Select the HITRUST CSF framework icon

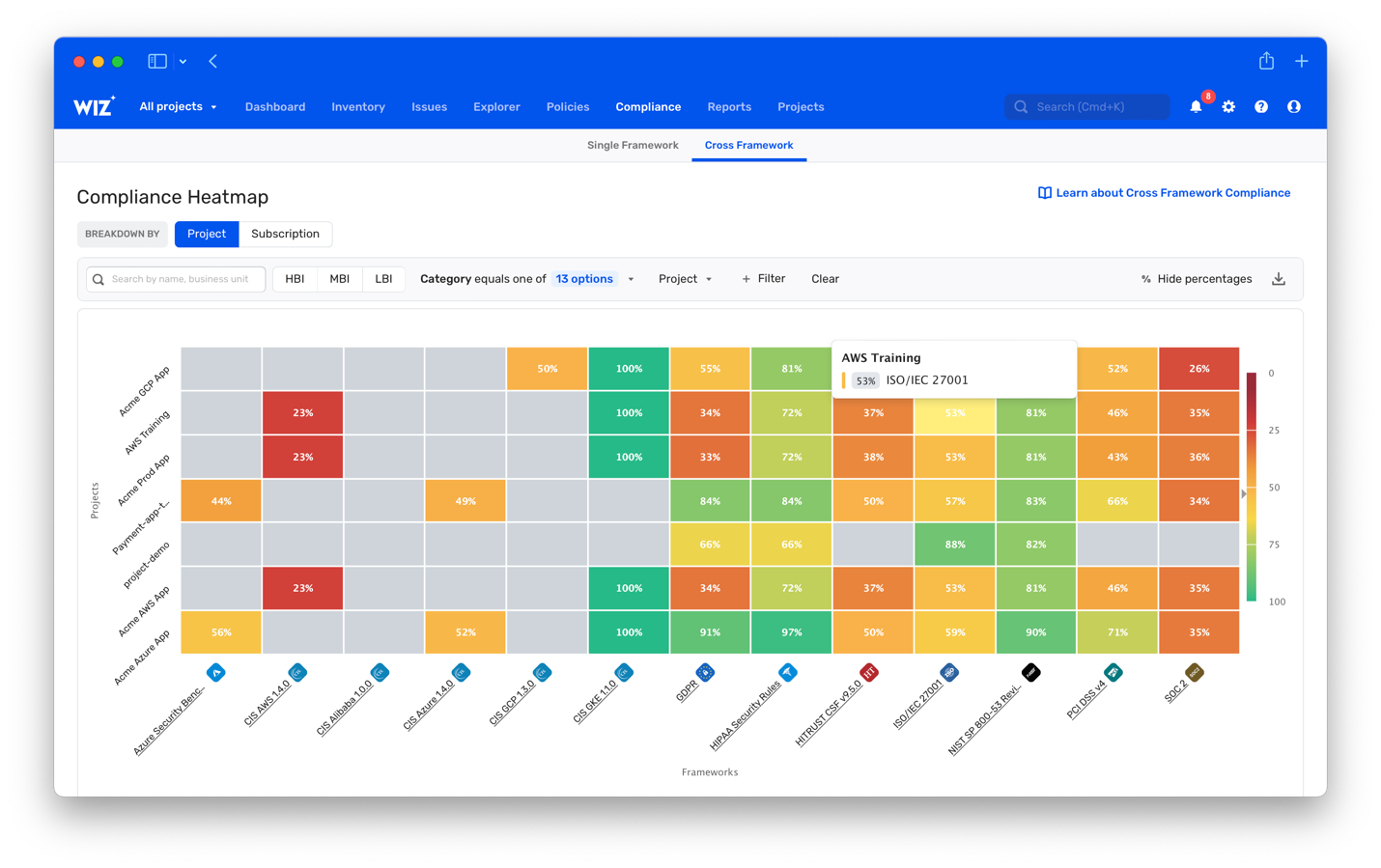tap(868, 673)
